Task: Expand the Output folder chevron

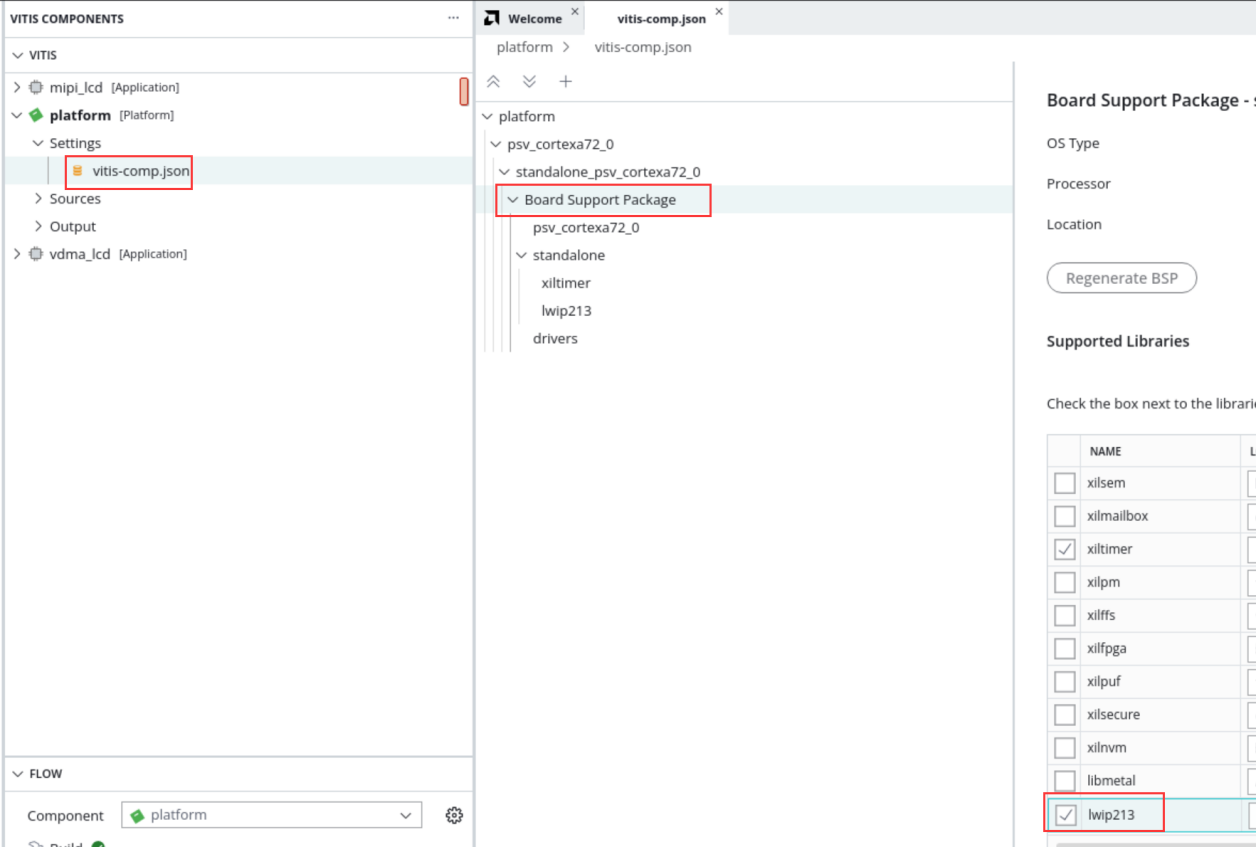Action: pyautogui.click(x=39, y=226)
